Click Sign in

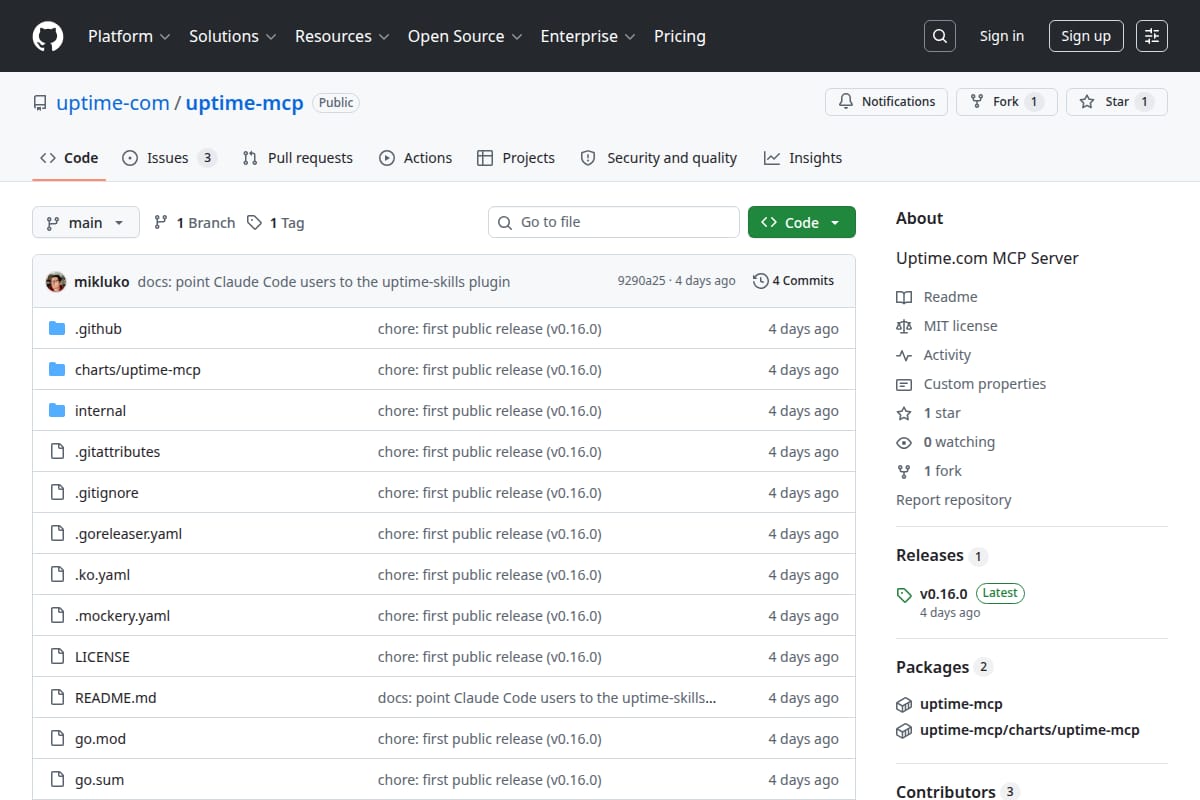coord(1002,36)
